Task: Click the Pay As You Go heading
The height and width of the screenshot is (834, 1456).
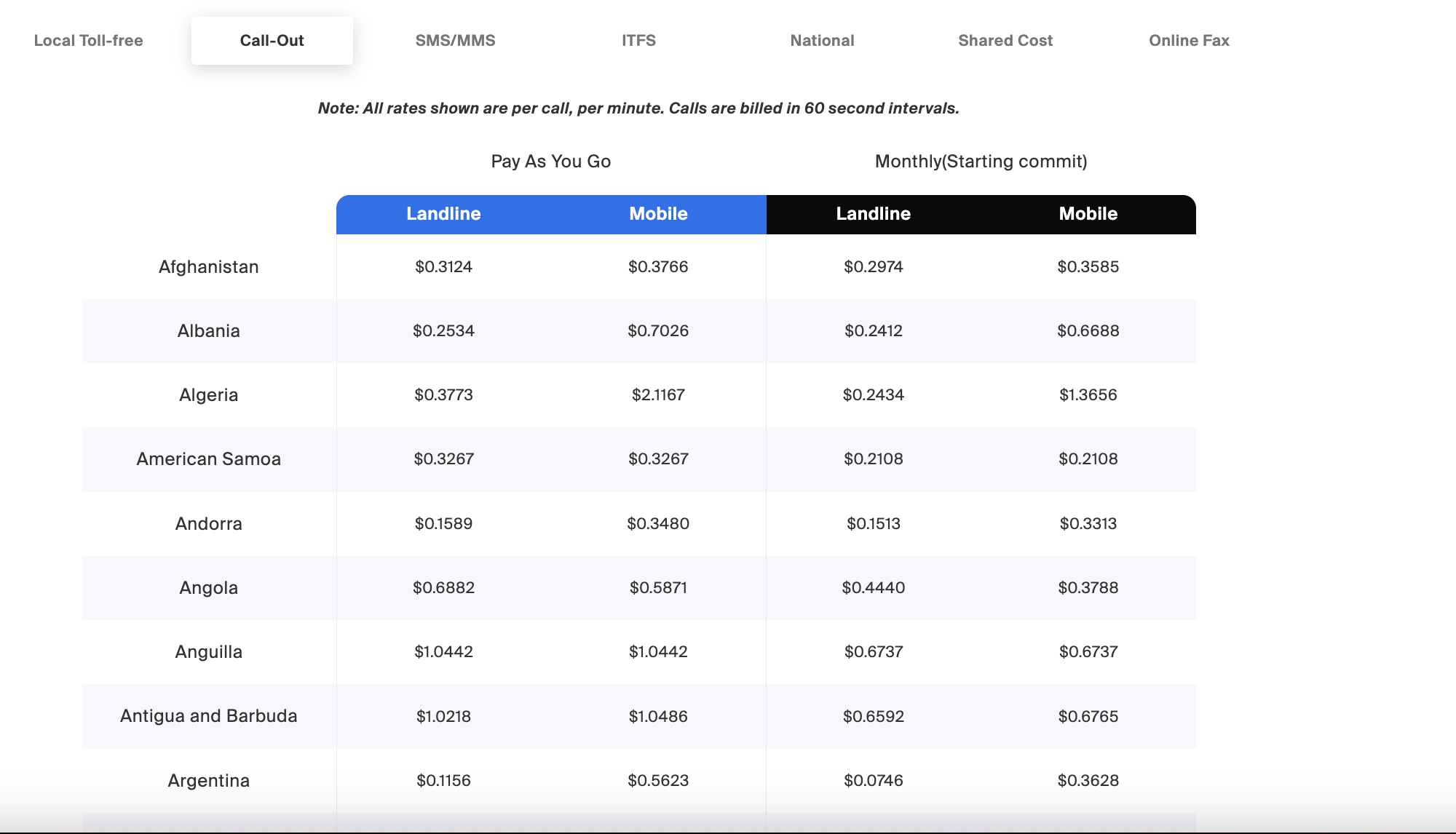Action: 551,162
